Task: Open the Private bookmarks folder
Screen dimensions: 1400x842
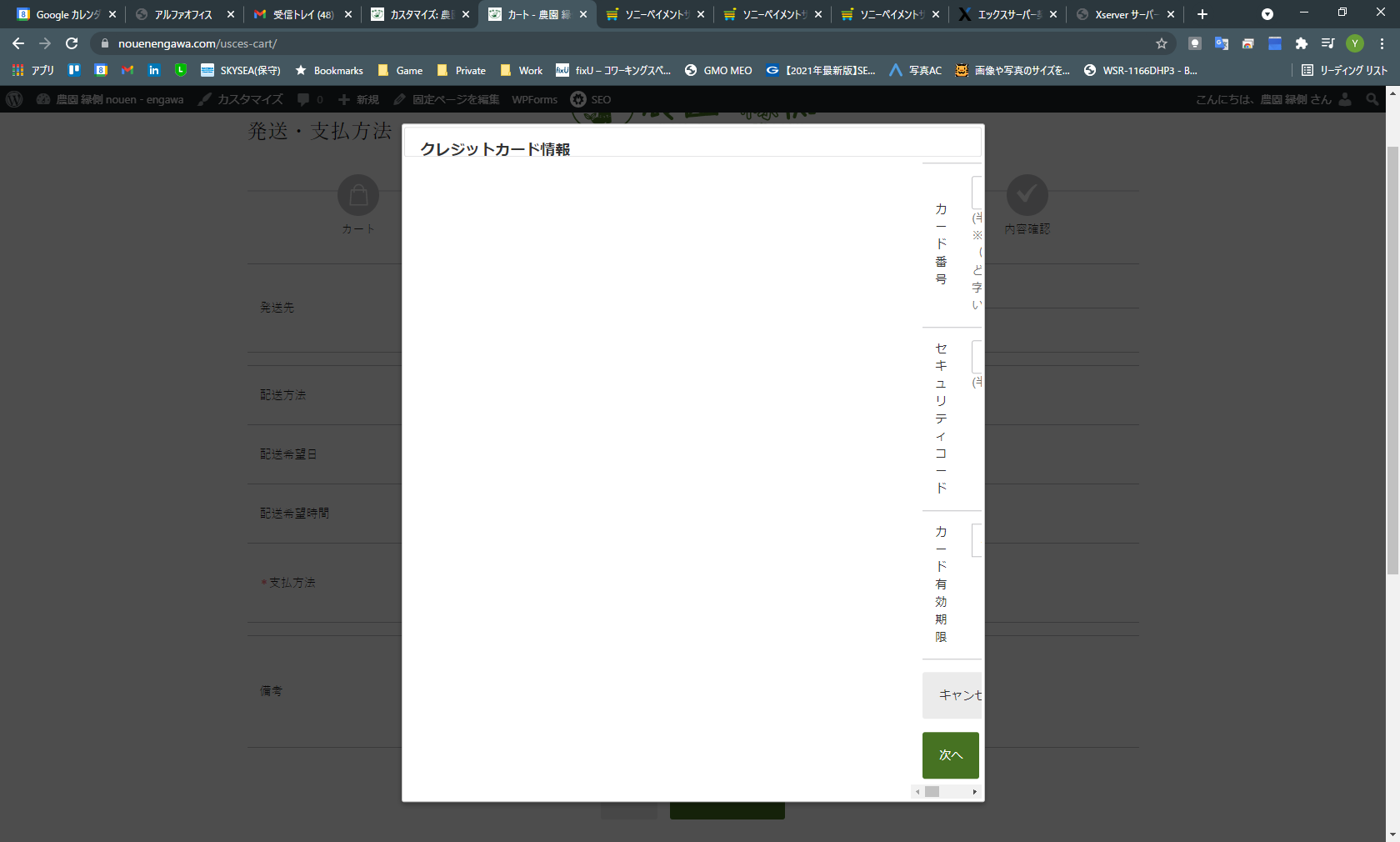Action: click(x=461, y=71)
